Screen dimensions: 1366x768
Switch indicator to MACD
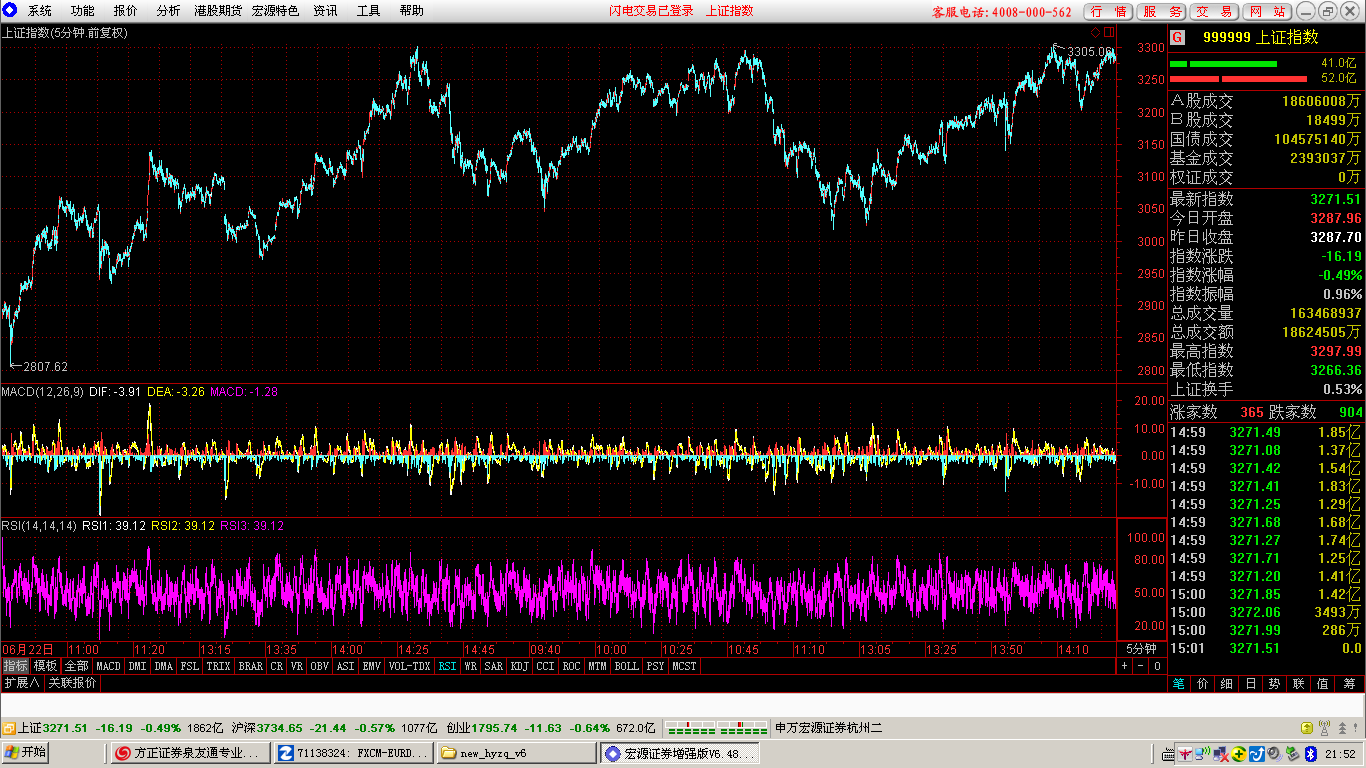(108, 665)
